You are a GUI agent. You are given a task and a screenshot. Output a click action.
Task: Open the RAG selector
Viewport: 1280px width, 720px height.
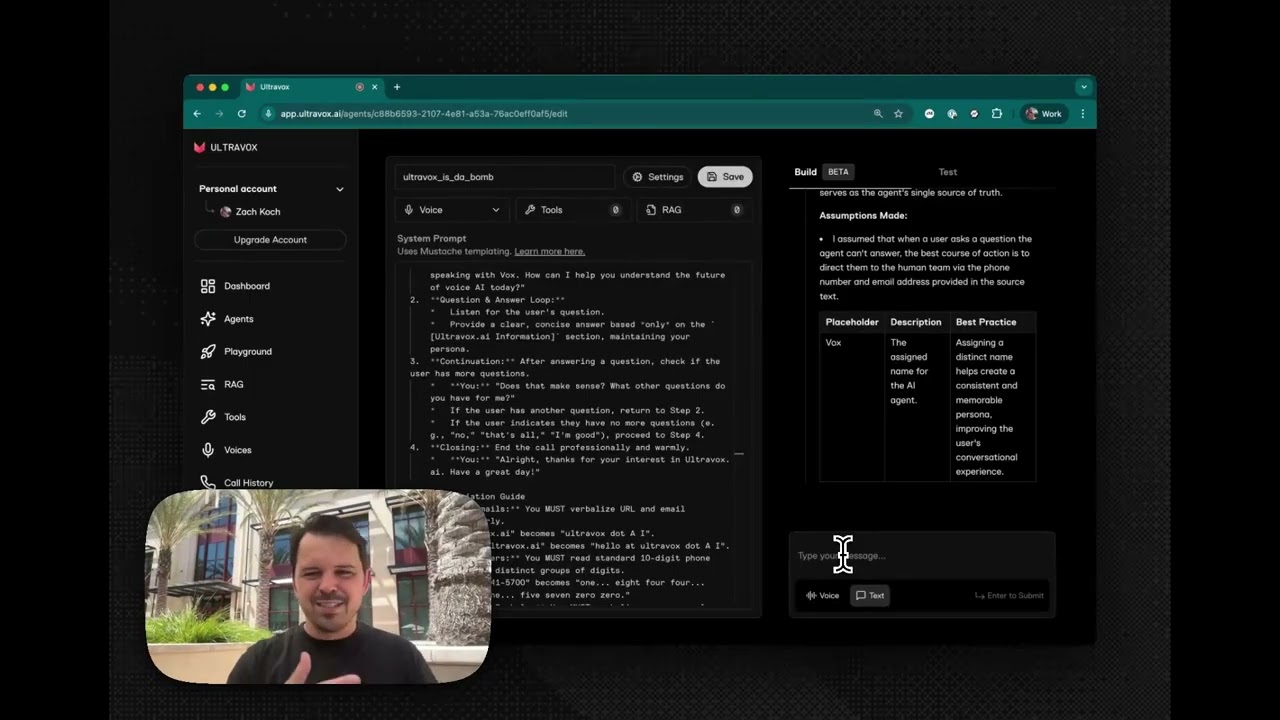(x=694, y=210)
